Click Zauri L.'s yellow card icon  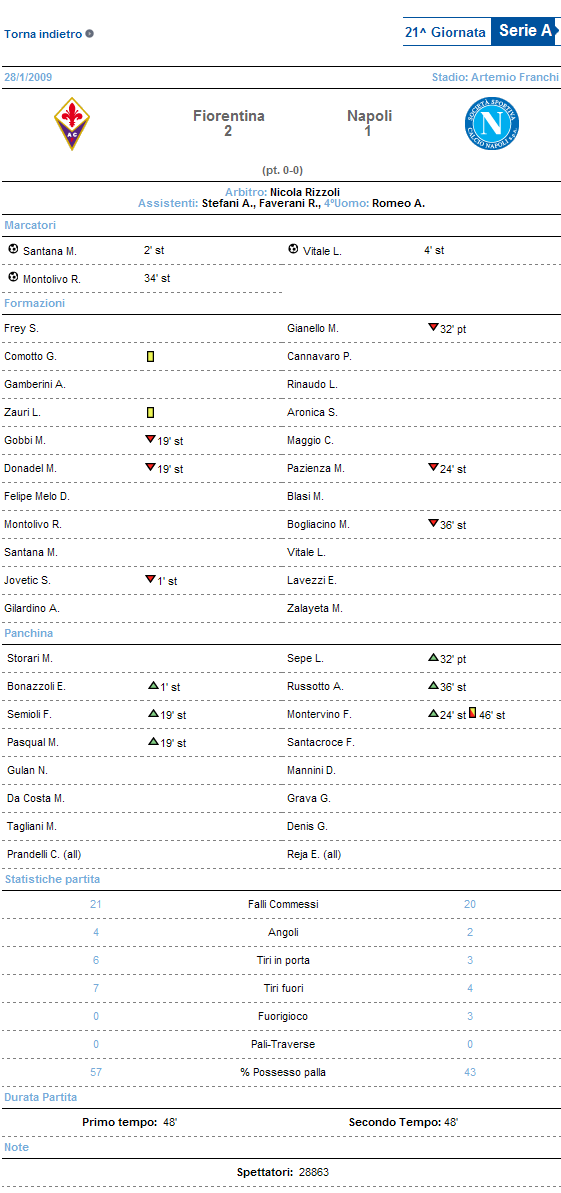click(151, 412)
